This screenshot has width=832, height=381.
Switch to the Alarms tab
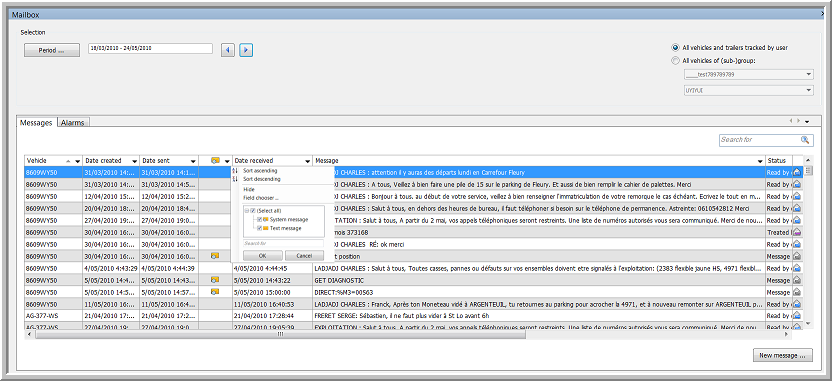(x=73, y=123)
